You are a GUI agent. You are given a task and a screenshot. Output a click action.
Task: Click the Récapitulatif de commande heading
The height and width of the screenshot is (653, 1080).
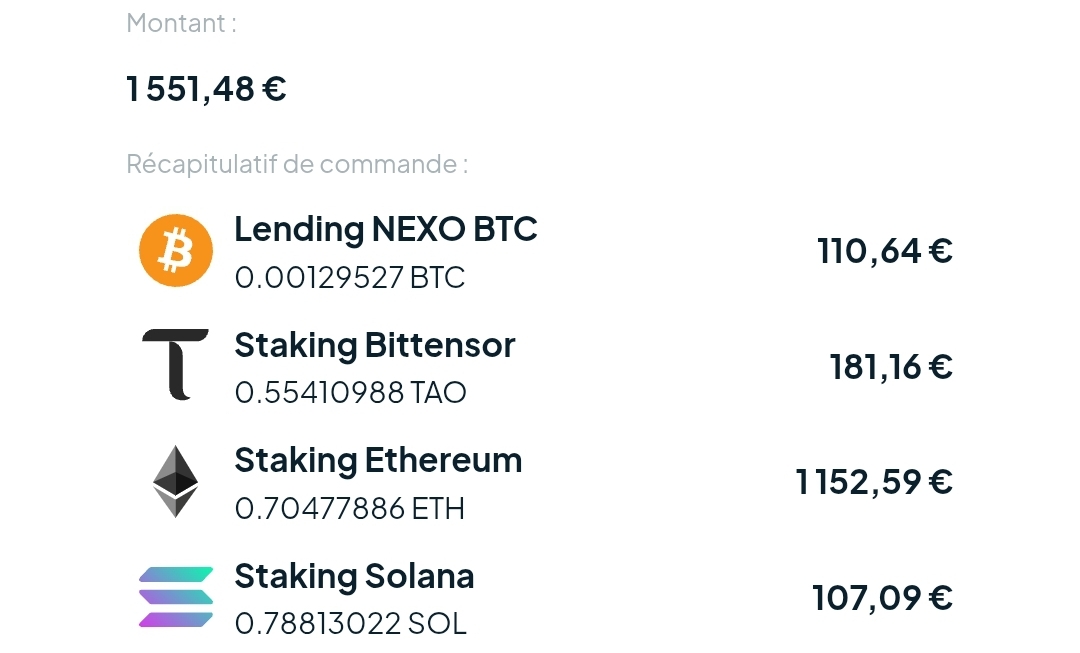tap(297, 164)
